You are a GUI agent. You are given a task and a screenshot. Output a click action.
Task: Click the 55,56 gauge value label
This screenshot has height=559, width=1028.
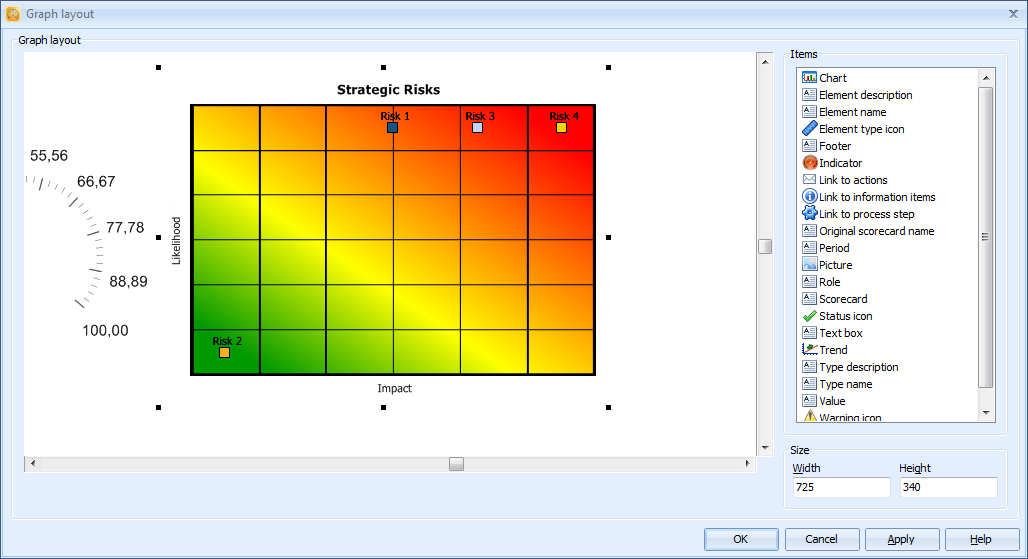[x=49, y=155]
